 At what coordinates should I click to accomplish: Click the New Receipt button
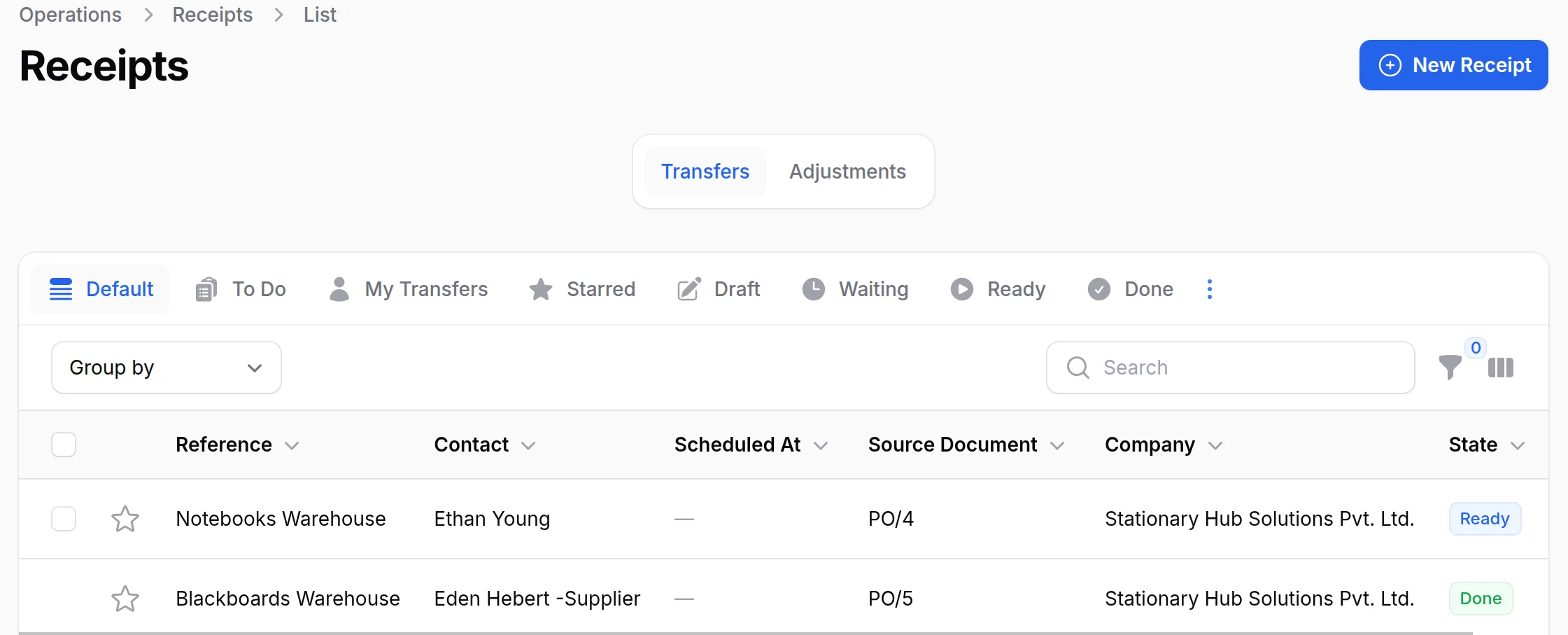1453,65
